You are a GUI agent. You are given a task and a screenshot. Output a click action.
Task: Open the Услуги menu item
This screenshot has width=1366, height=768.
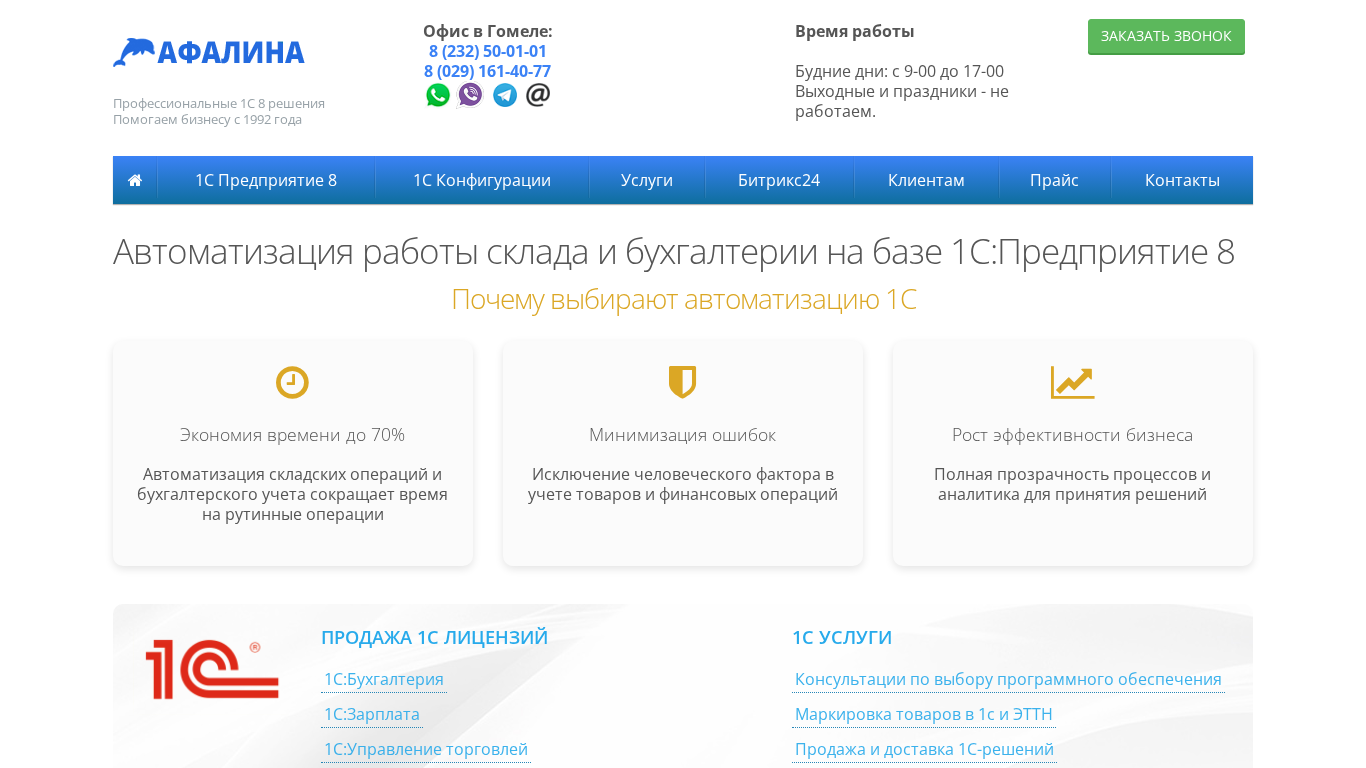647,180
